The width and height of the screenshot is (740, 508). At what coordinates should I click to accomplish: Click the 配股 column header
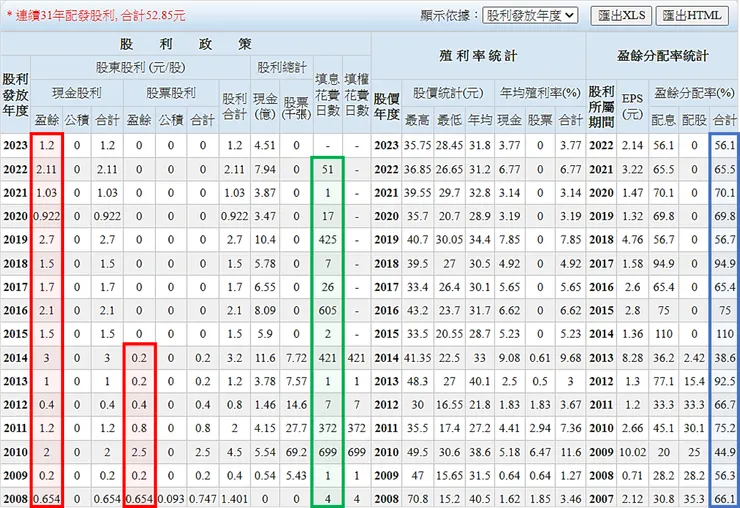click(694, 120)
